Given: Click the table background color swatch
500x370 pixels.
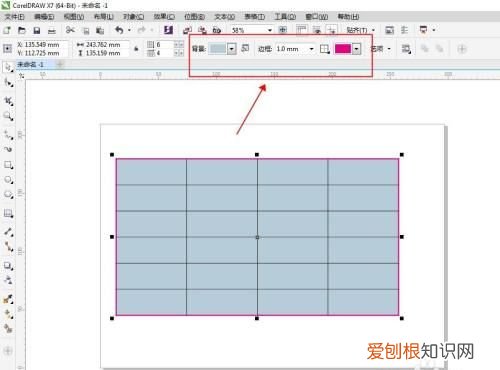Looking at the screenshot, I should [x=217, y=49].
